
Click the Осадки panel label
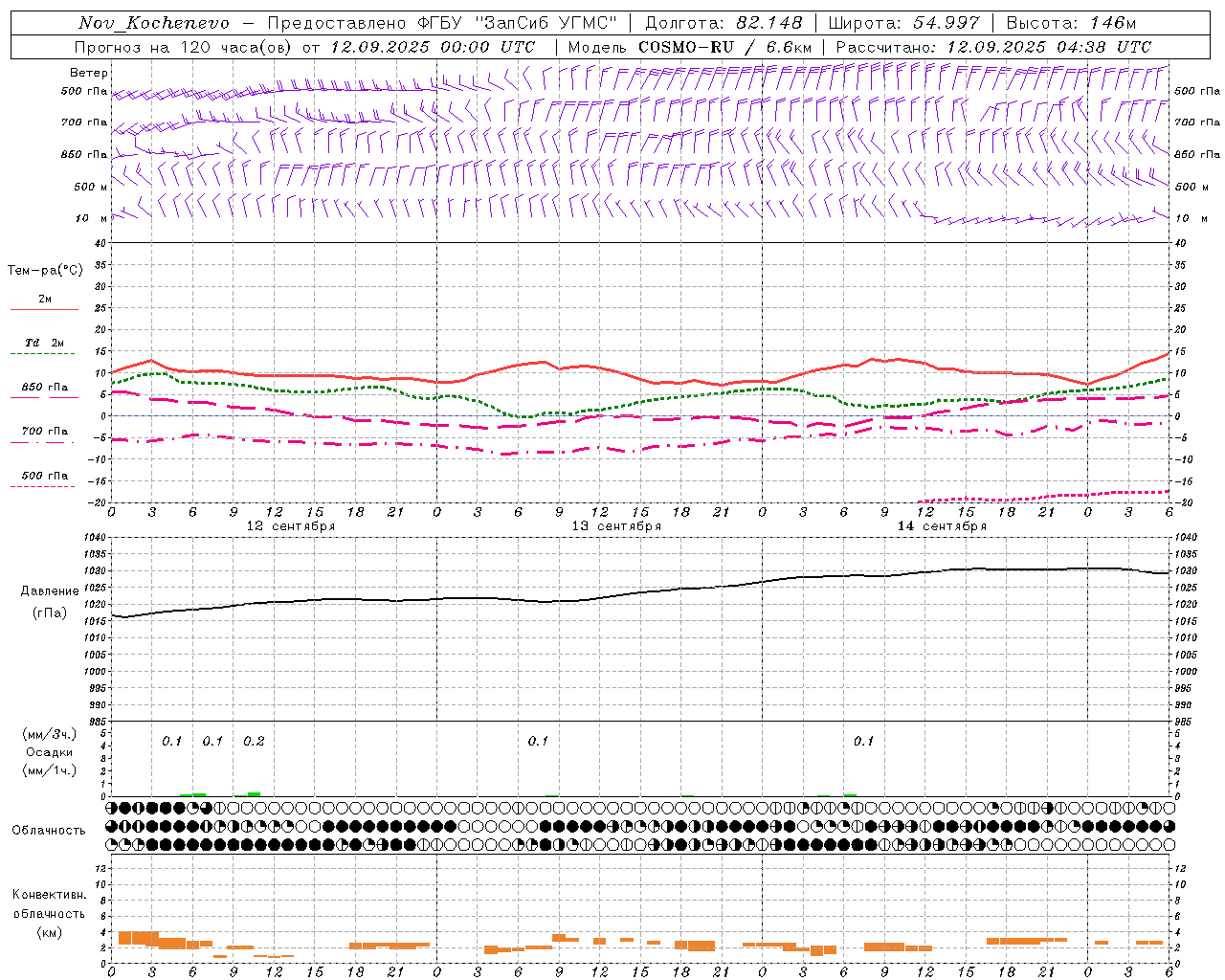pyautogui.click(x=50, y=752)
